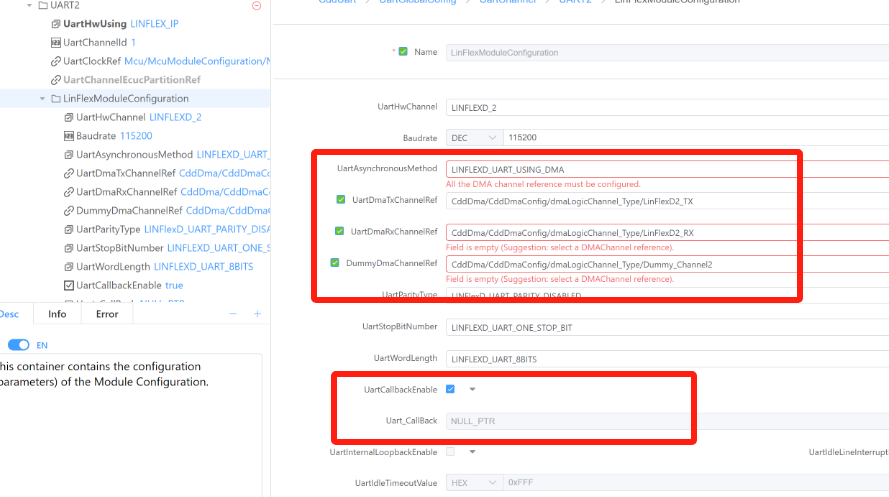Switch to the Desc tab
The height and width of the screenshot is (497, 889).
[x=10, y=314]
